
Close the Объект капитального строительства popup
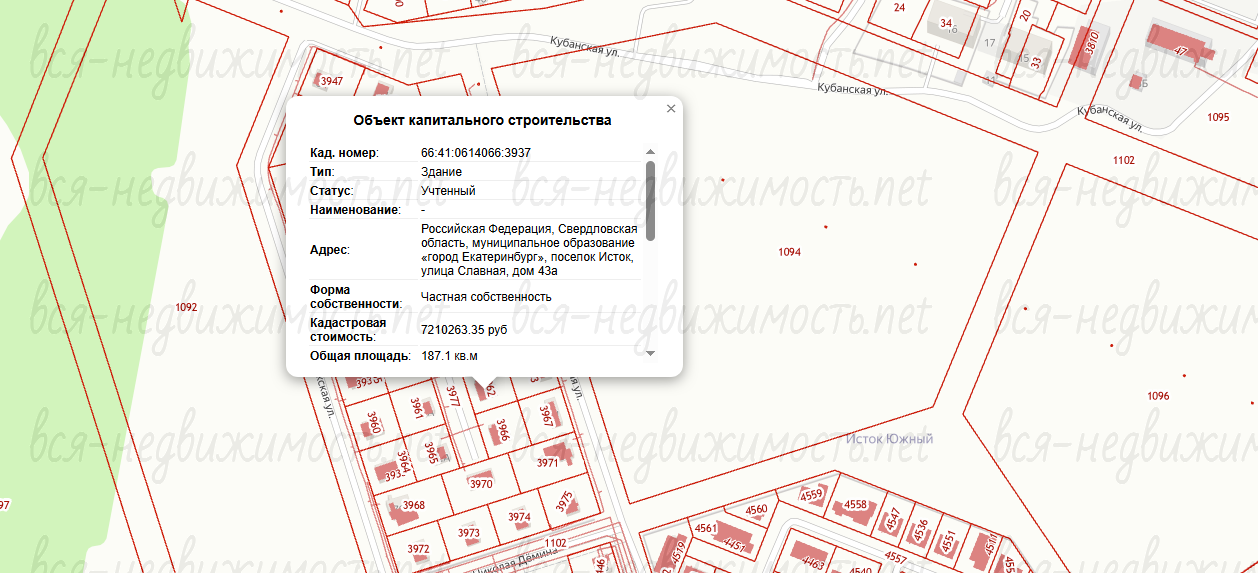pos(671,109)
